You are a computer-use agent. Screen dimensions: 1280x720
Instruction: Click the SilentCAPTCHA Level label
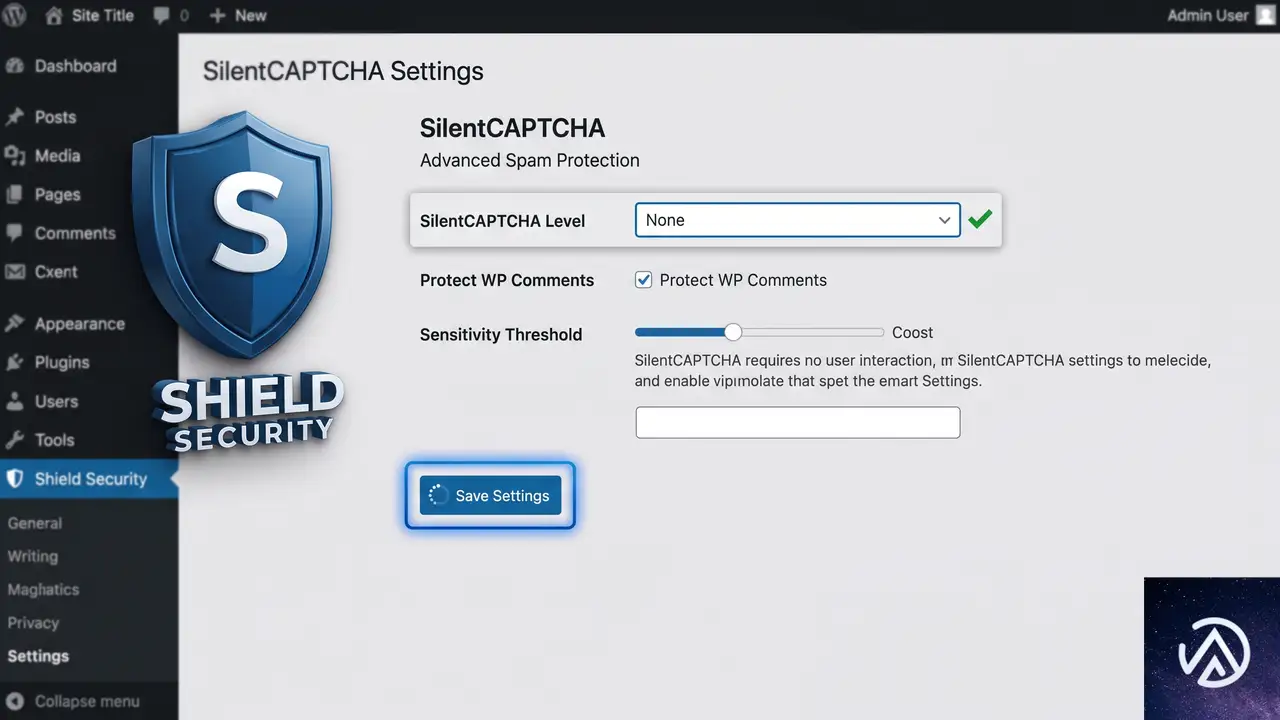click(x=503, y=221)
